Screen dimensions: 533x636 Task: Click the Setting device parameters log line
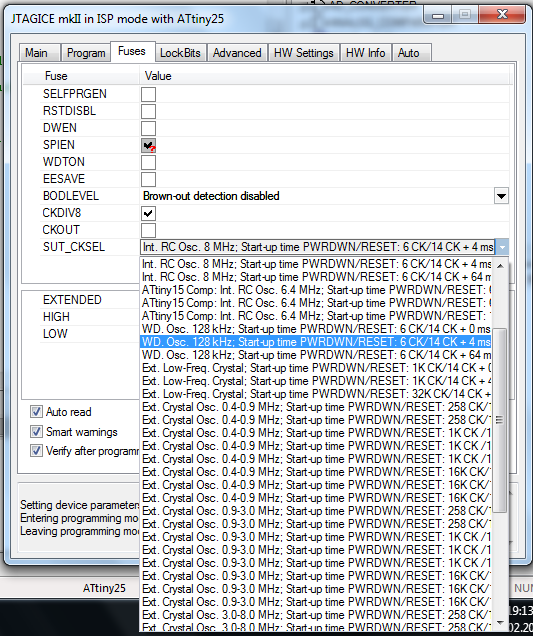pyautogui.click(x=80, y=505)
